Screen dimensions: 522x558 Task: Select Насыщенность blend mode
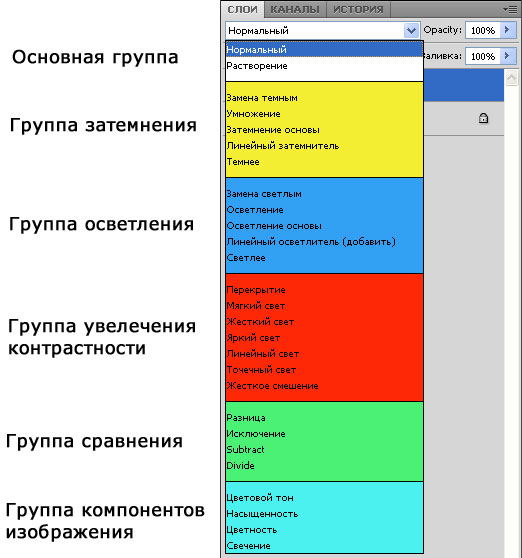pos(324,514)
